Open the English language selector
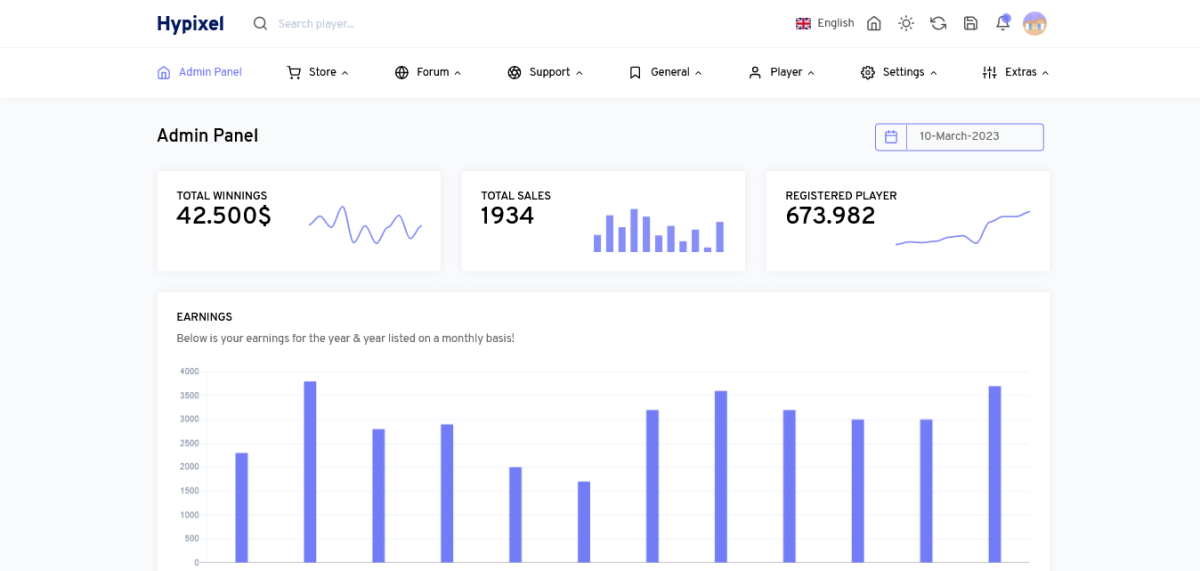Viewport: 1200px width, 571px height. click(825, 23)
